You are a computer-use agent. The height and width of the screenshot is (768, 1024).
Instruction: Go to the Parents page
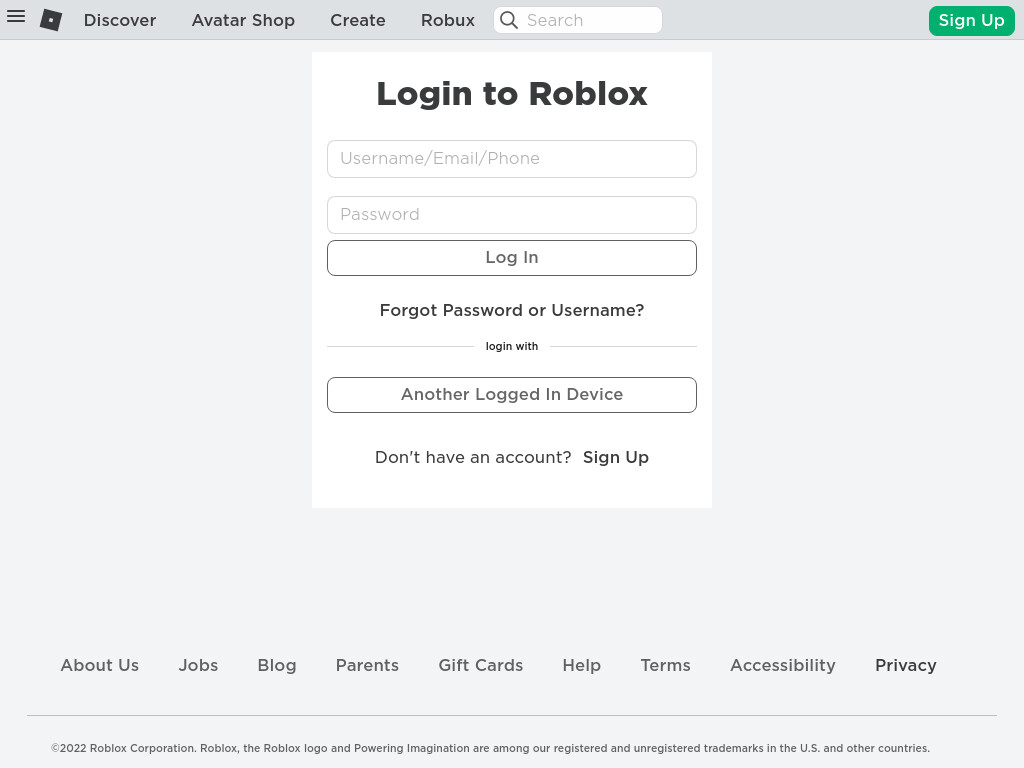pyautogui.click(x=367, y=665)
